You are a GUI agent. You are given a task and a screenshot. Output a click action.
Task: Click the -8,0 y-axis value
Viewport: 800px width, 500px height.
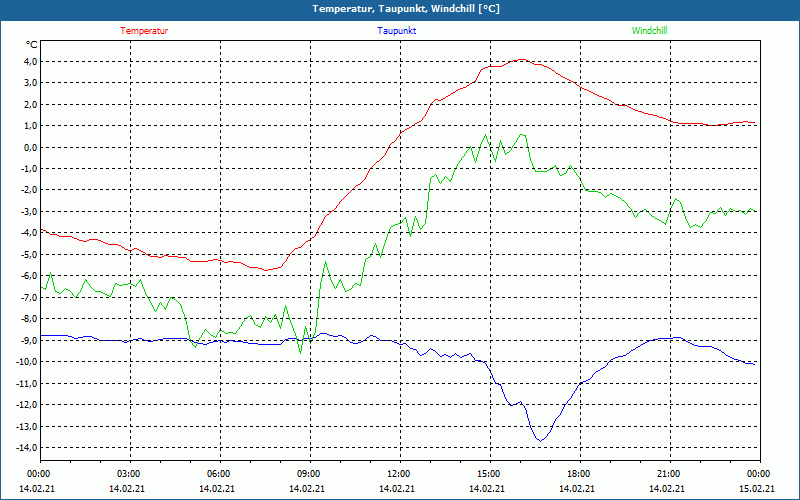tap(29, 318)
